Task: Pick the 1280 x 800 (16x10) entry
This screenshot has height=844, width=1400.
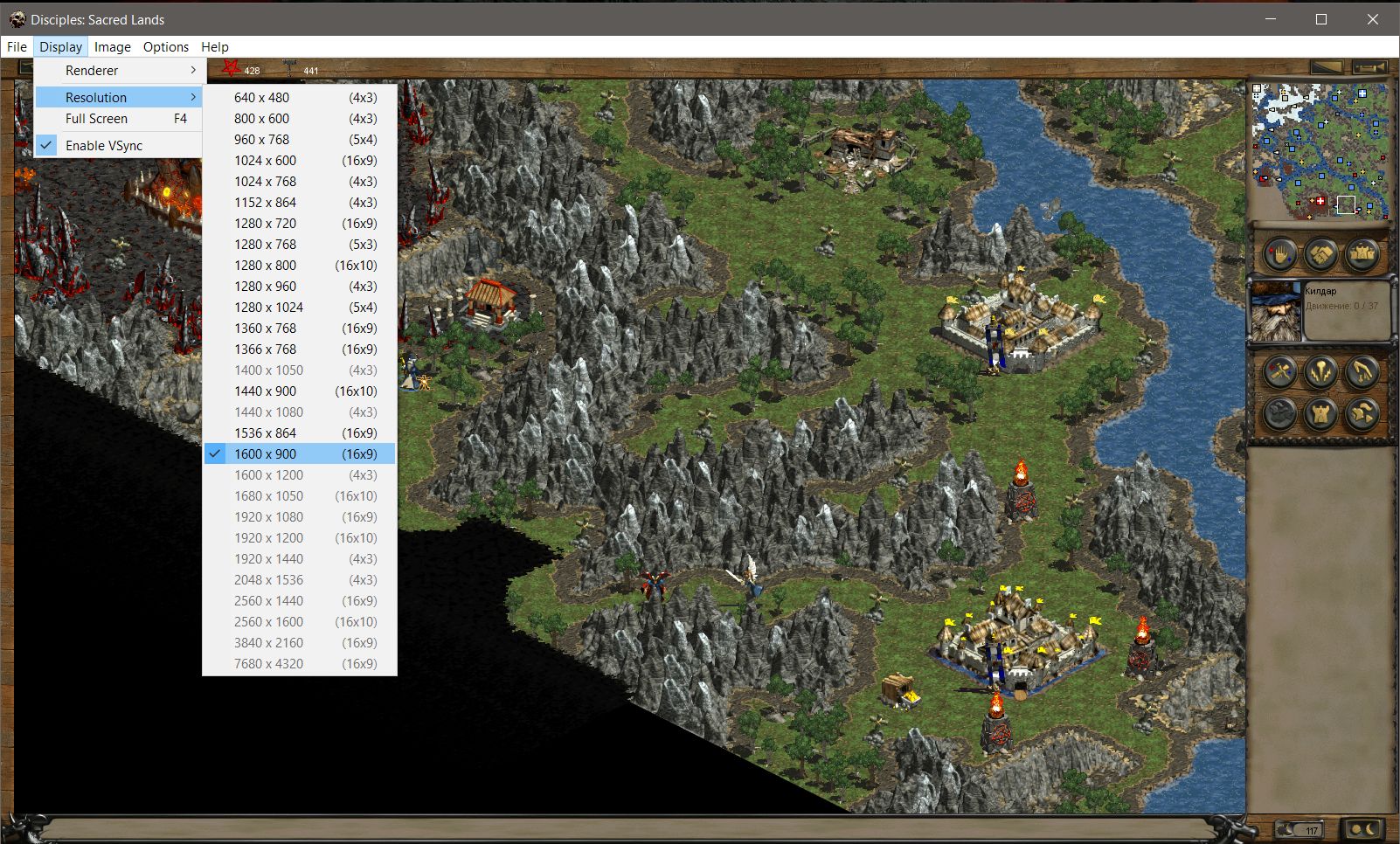Action: pos(300,266)
